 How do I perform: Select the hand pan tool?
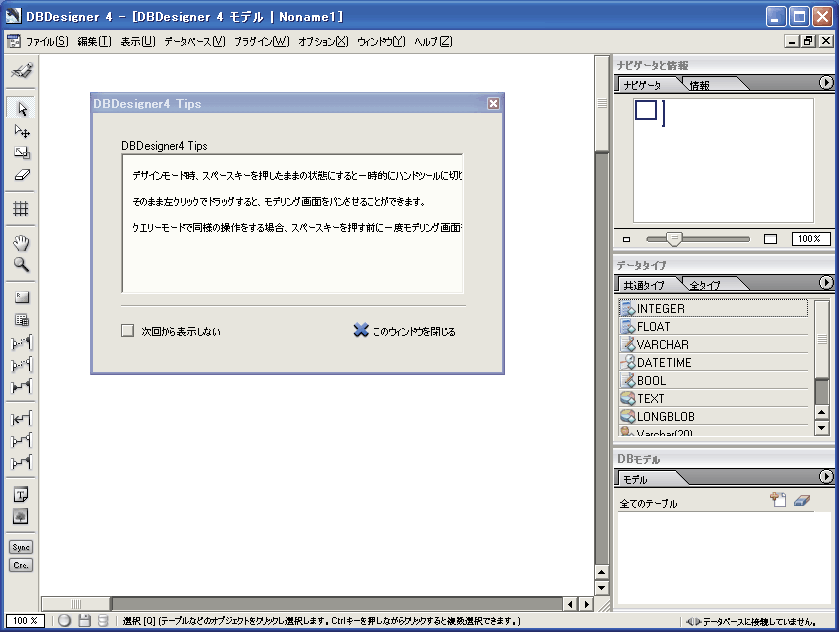click(21, 242)
